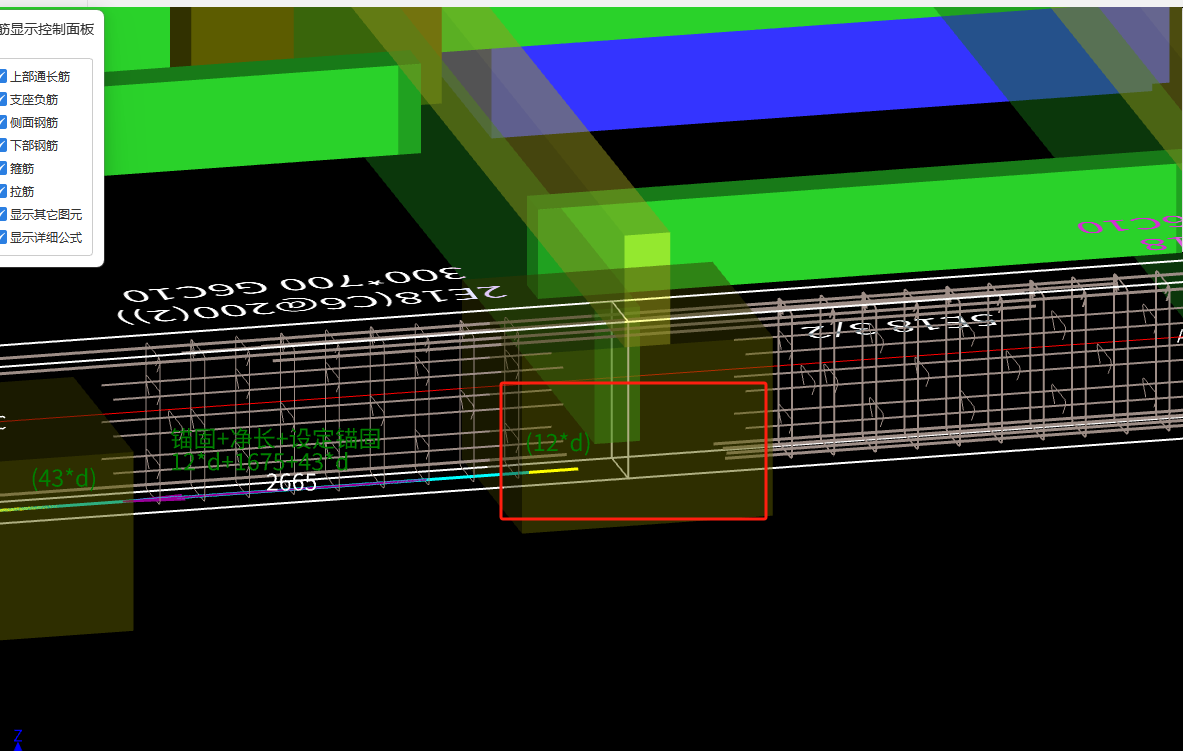Click the rebar display control panel title
Screen dimensions: 1183x751
pos(47,29)
